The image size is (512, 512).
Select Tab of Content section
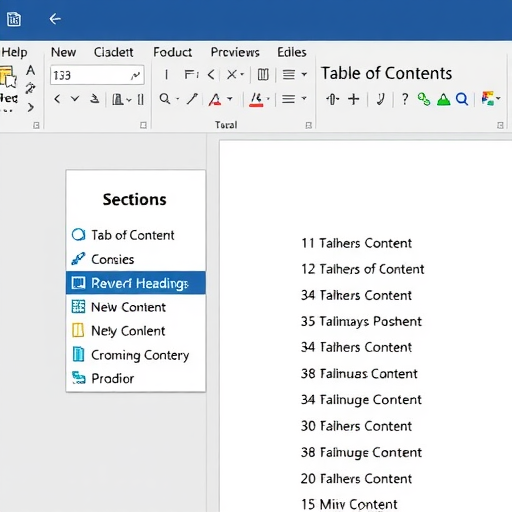(x=136, y=235)
